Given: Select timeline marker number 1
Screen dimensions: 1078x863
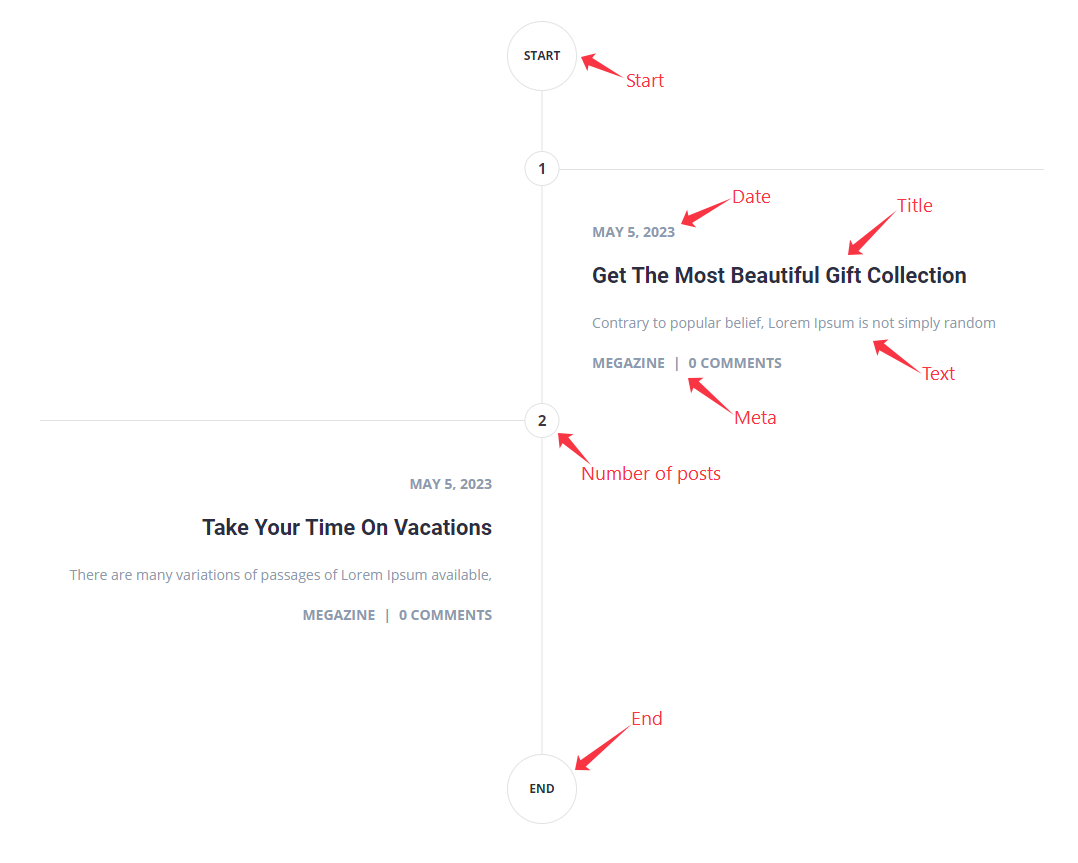Looking at the screenshot, I should coord(541,168).
